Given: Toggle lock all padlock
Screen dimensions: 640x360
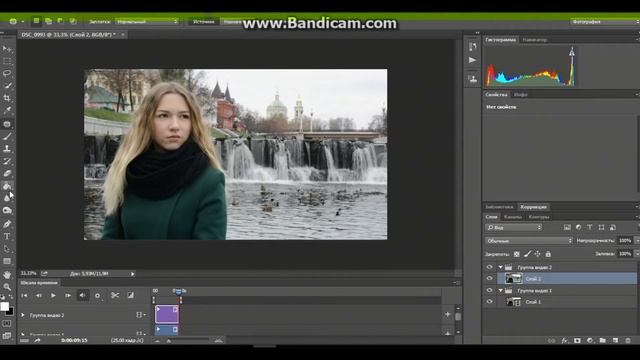Looking at the screenshot, I should pyautogui.click(x=548, y=254).
